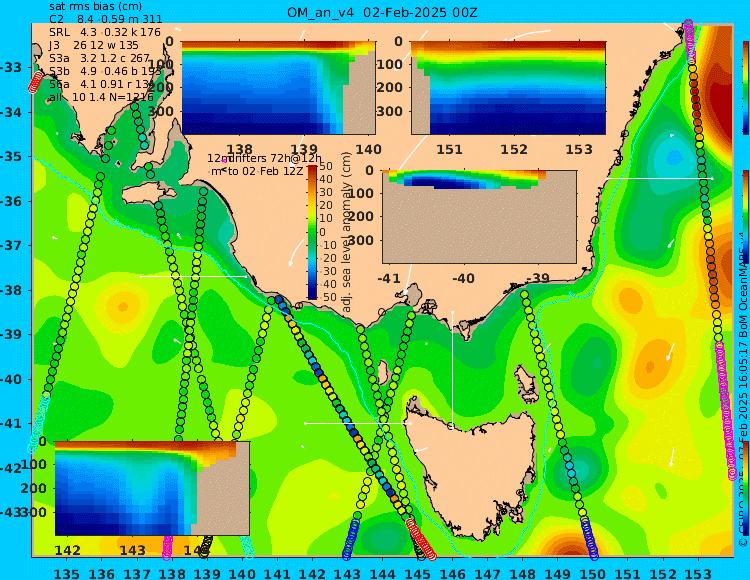Select the 'all 10 1.4 N=1216' summary row
The height and width of the screenshot is (580, 750).
pyautogui.click(x=101, y=98)
